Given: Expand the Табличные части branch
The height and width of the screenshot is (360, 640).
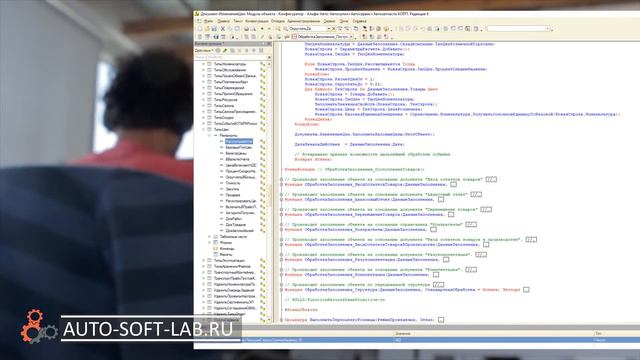Looking at the screenshot, I should [x=210, y=236].
